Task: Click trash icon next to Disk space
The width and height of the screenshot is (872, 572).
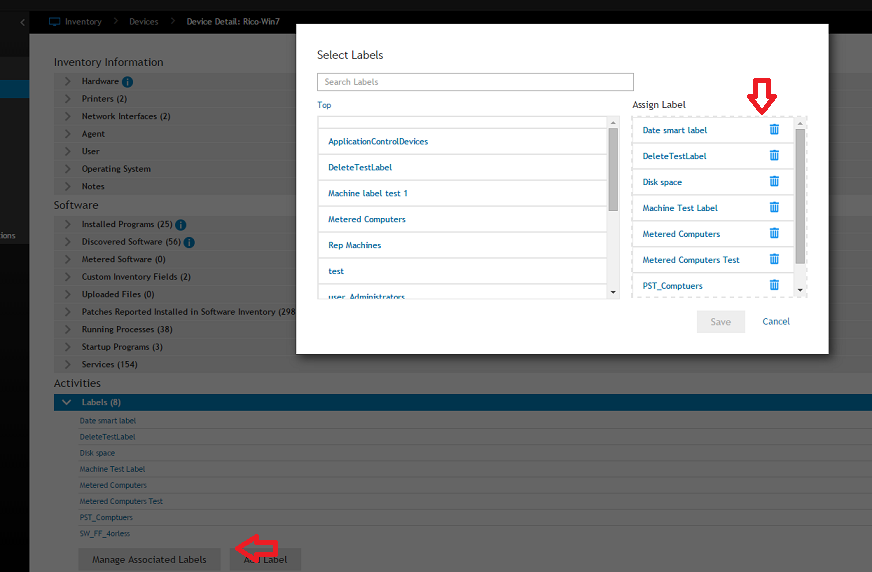Action: (774, 182)
